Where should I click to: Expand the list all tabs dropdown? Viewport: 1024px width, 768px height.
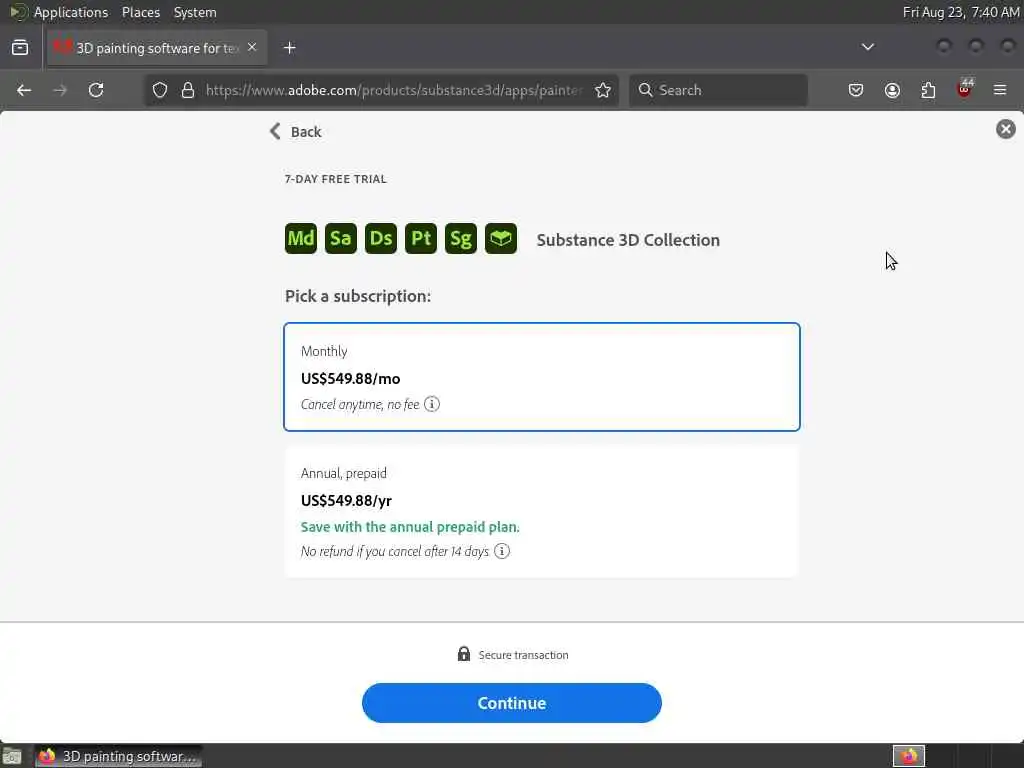pos(868,47)
